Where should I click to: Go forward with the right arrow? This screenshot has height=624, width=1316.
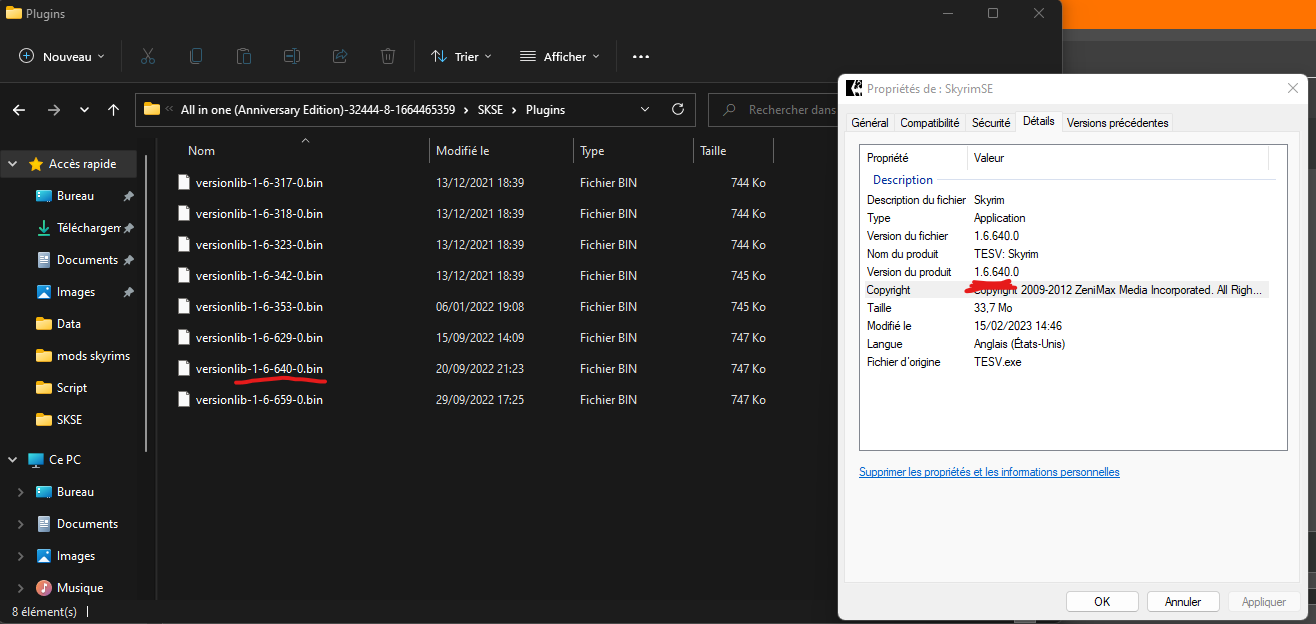tap(54, 110)
